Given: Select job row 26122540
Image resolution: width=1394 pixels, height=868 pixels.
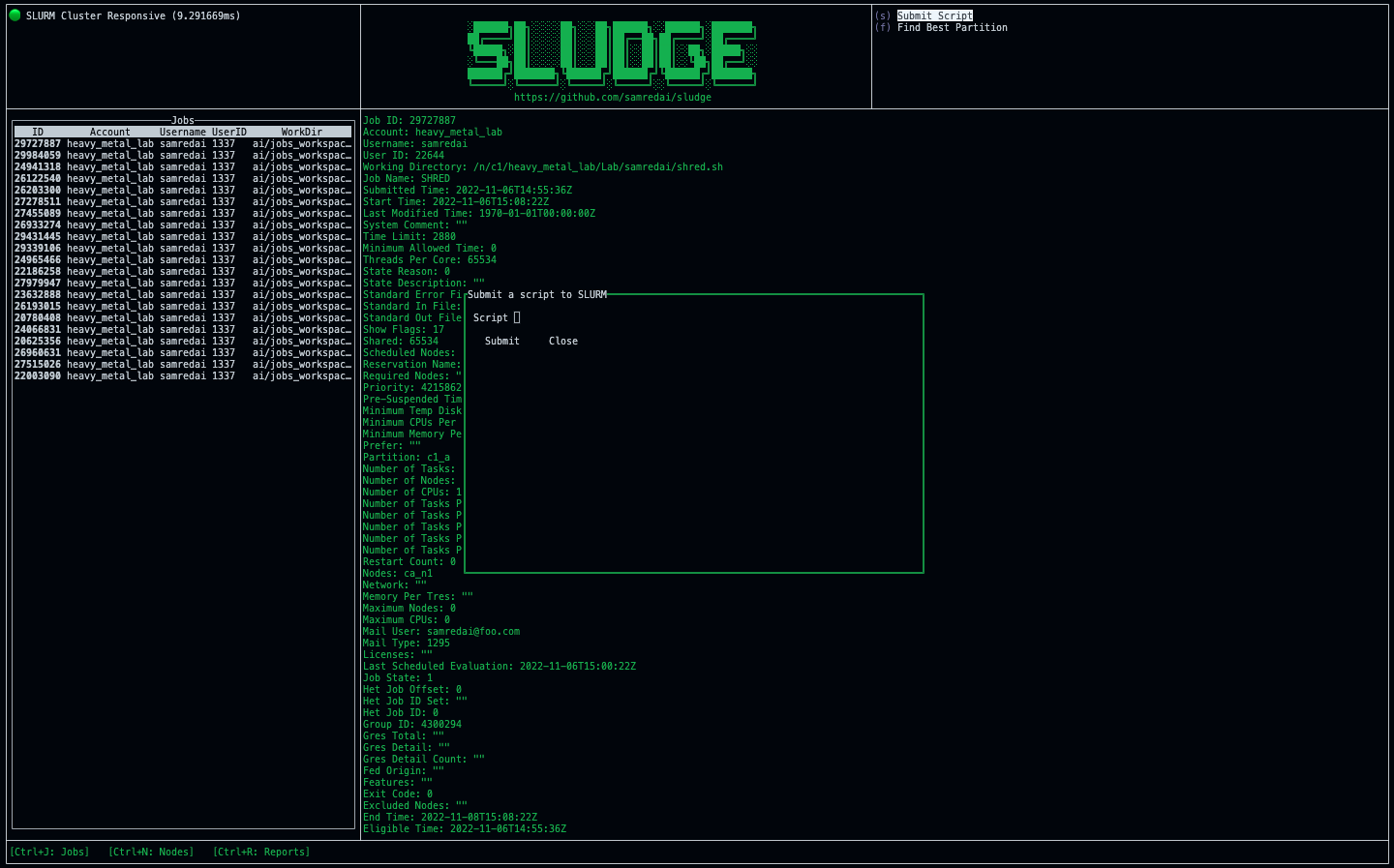Looking at the screenshot, I should click(183, 178).
